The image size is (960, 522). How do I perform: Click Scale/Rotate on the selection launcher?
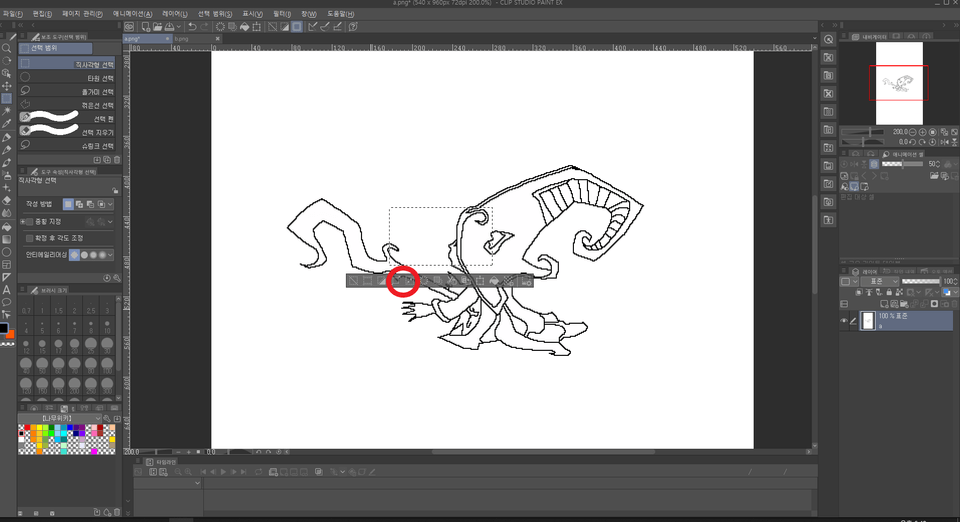tap(479, 281)
